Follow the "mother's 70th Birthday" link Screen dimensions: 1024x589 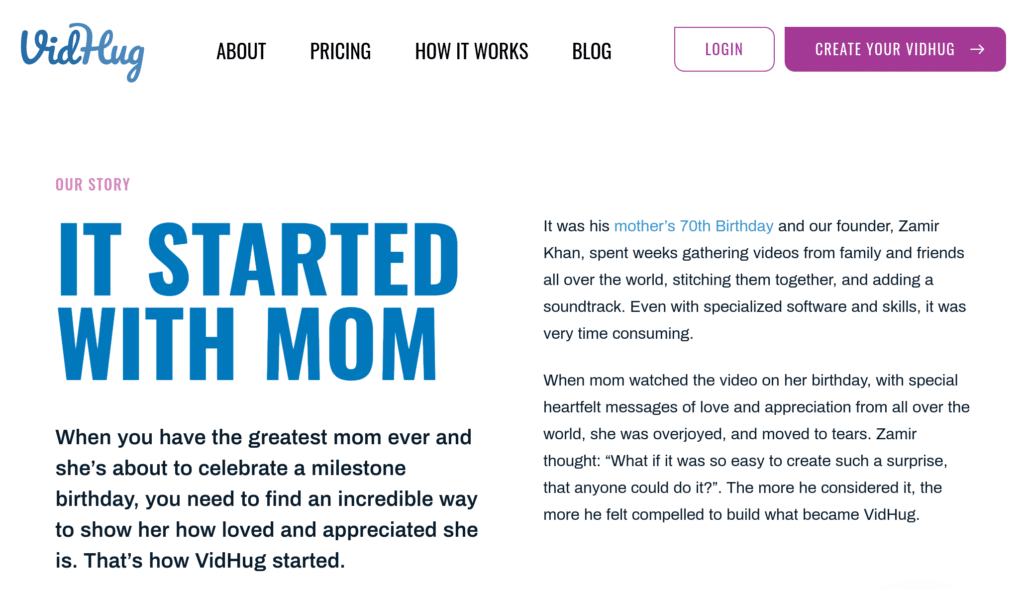point(693,226)
